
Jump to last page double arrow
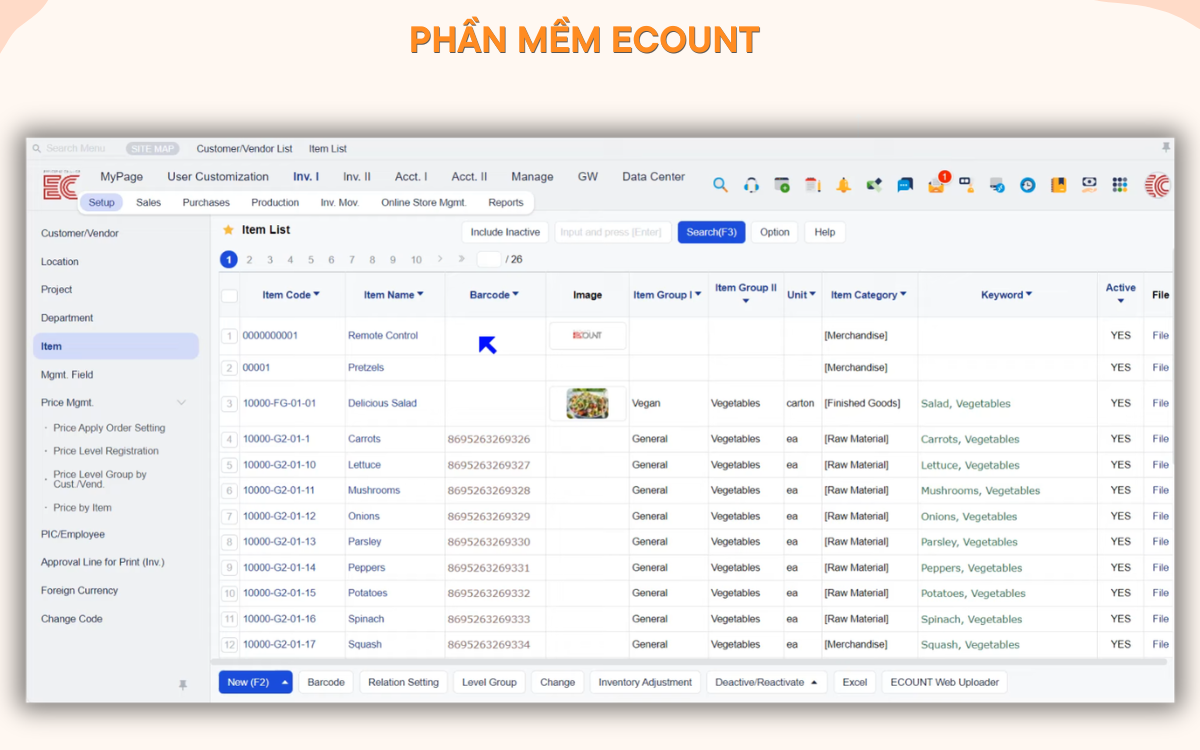tap(461, 259)
